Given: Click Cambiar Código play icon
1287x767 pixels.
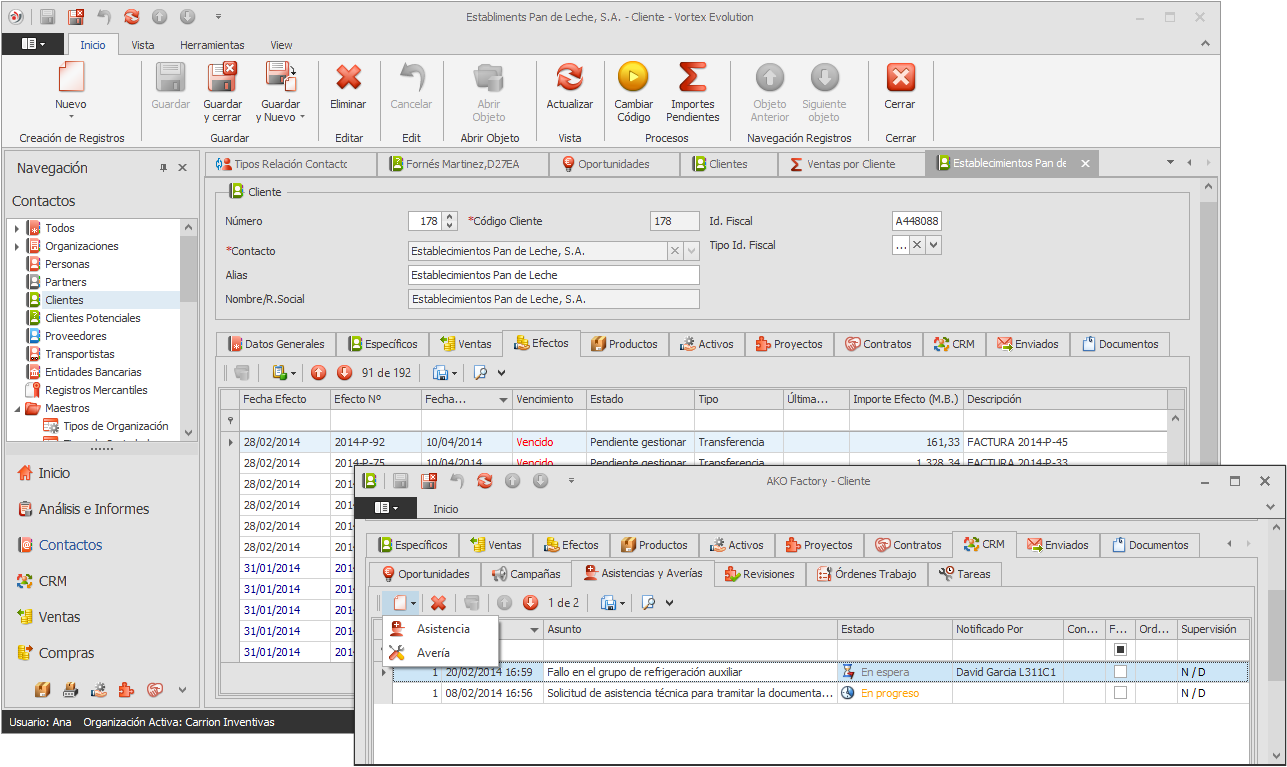Looking at the screenshot, I should [x=633, y=78].
